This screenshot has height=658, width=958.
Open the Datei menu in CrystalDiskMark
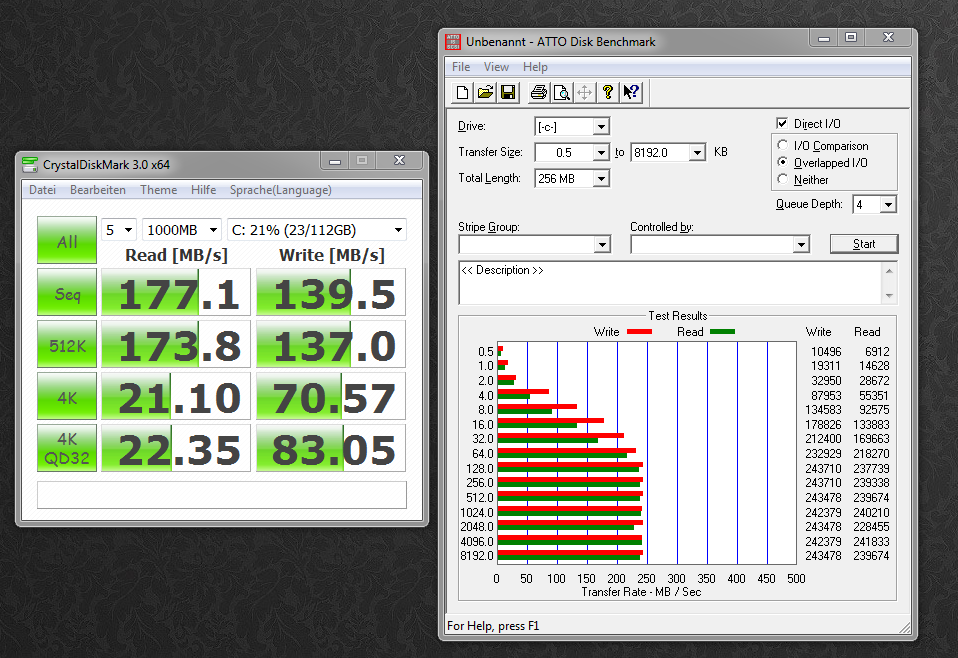coord(42,189)
